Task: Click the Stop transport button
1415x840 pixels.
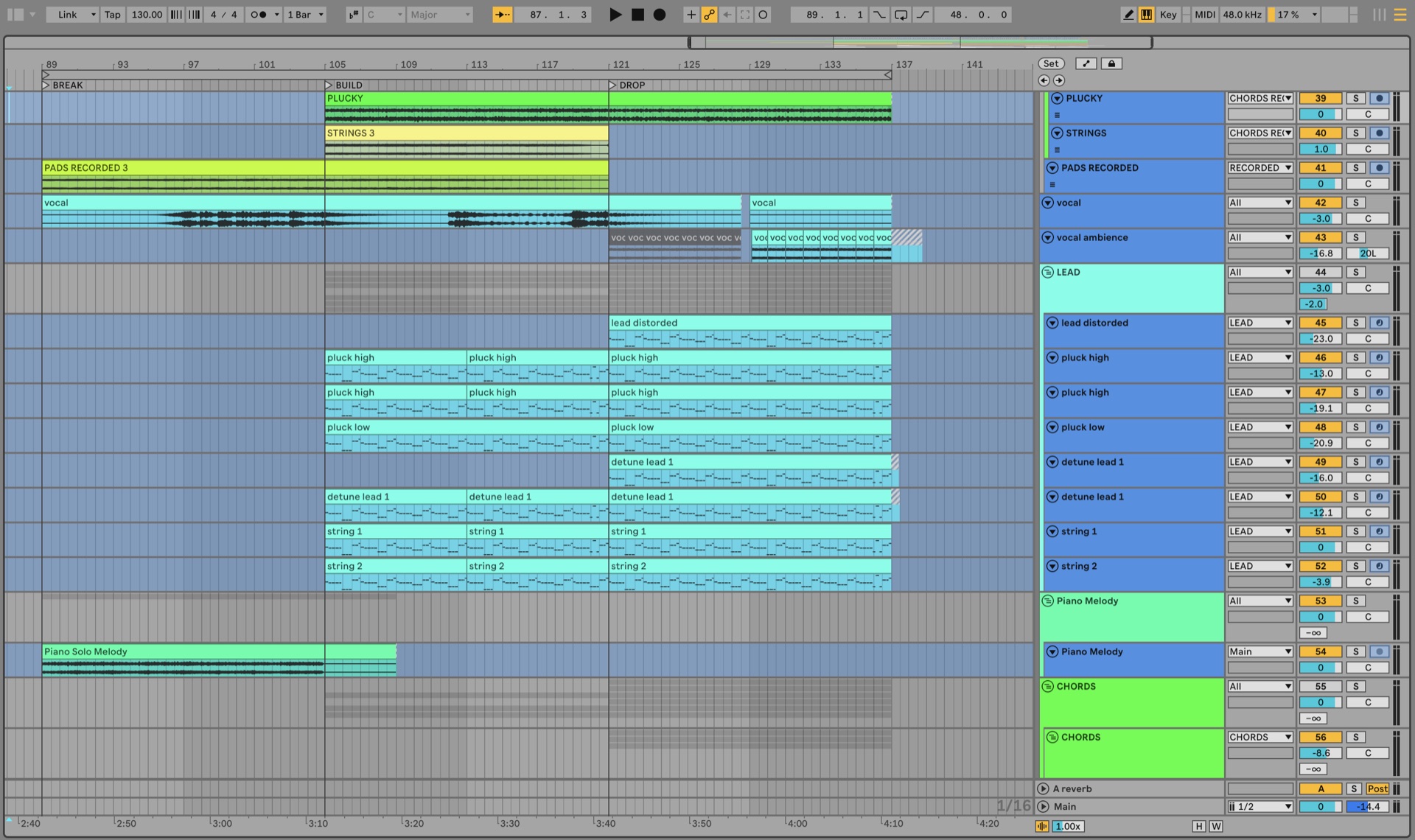Action: (637, 14)
